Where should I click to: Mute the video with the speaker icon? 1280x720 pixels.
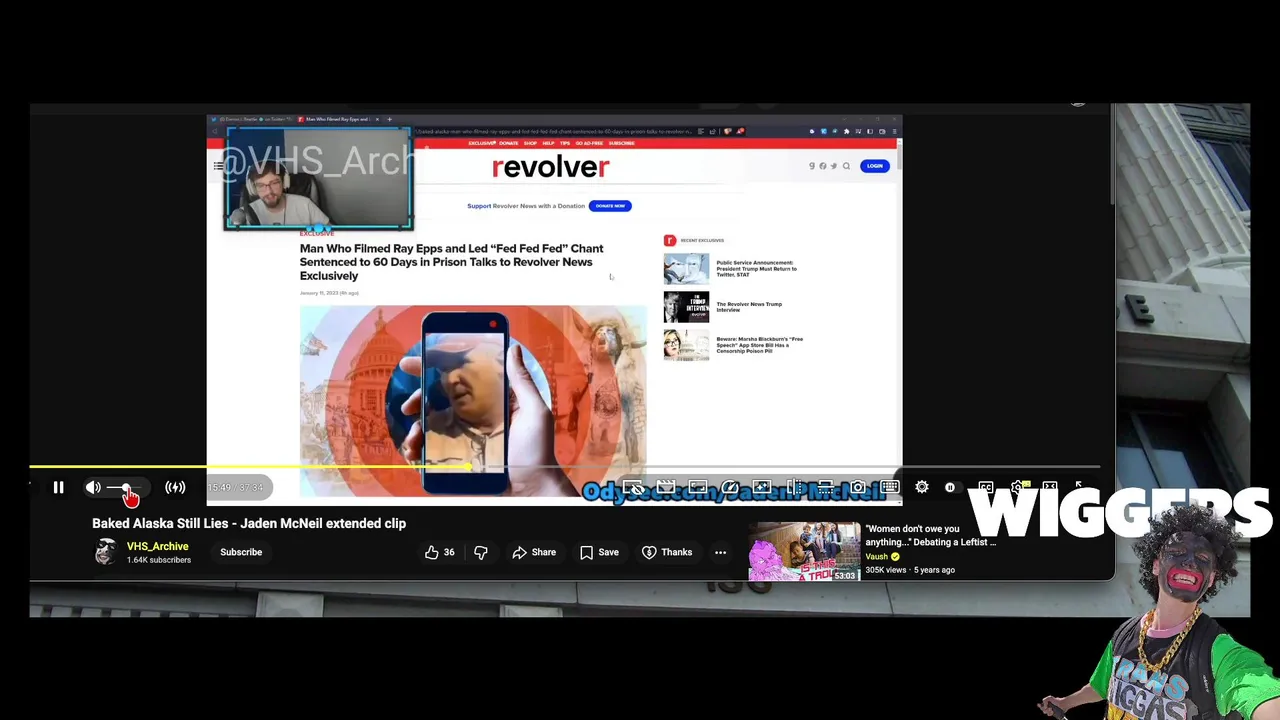93,487
